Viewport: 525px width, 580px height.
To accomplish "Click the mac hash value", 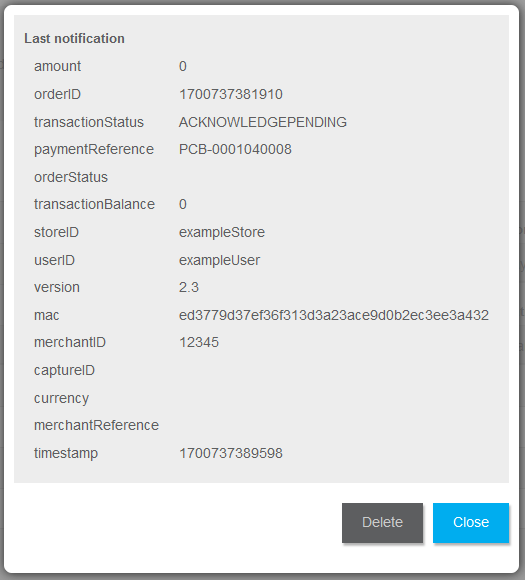I will 334,315.
